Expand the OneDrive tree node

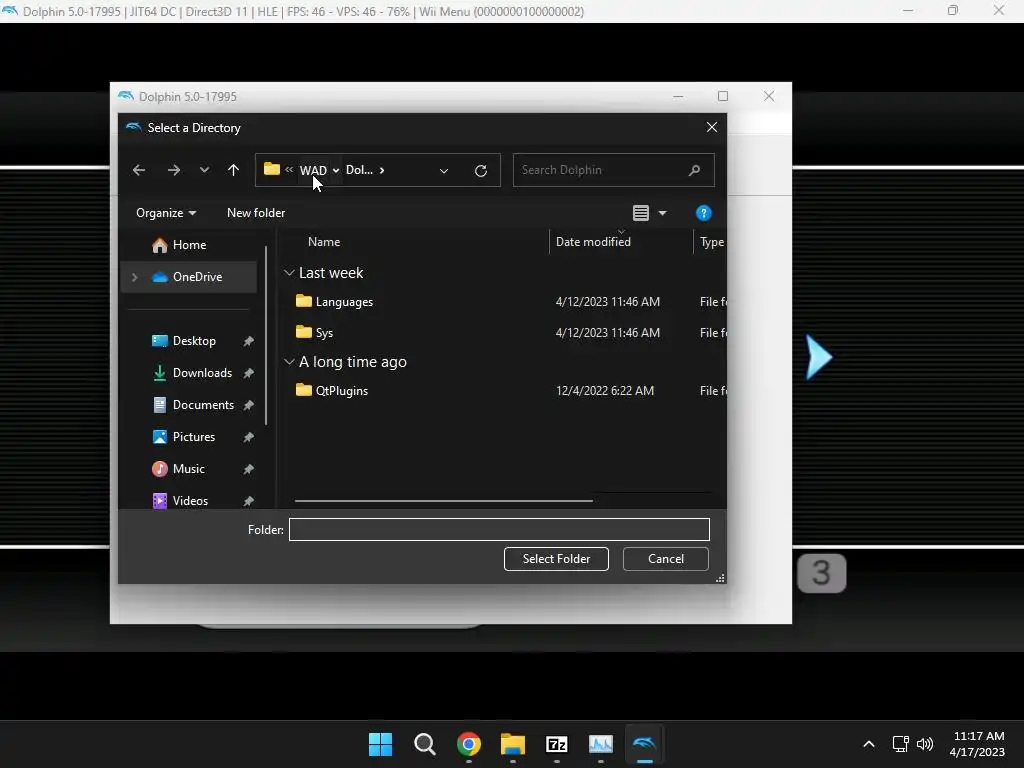135,277
